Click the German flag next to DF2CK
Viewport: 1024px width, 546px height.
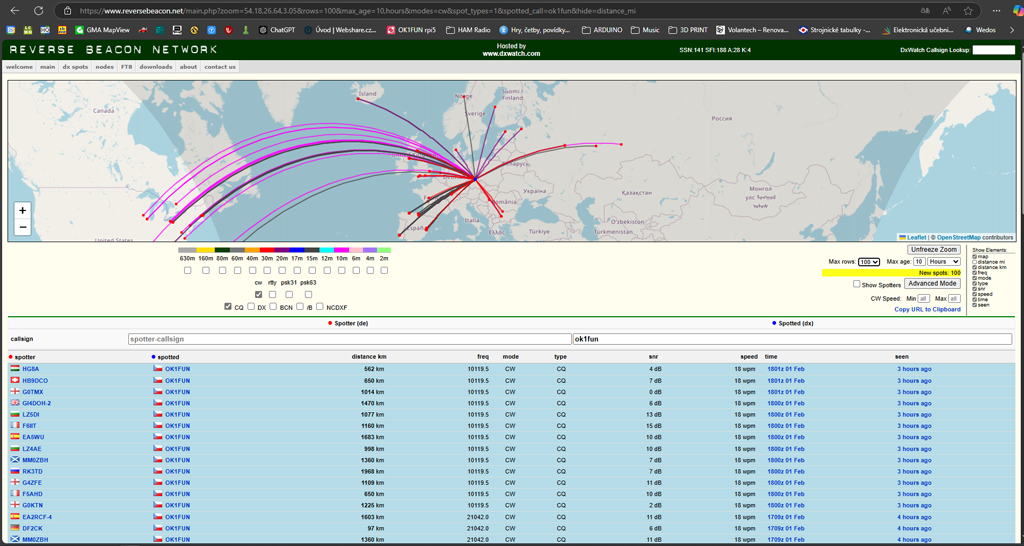[14, 528]
